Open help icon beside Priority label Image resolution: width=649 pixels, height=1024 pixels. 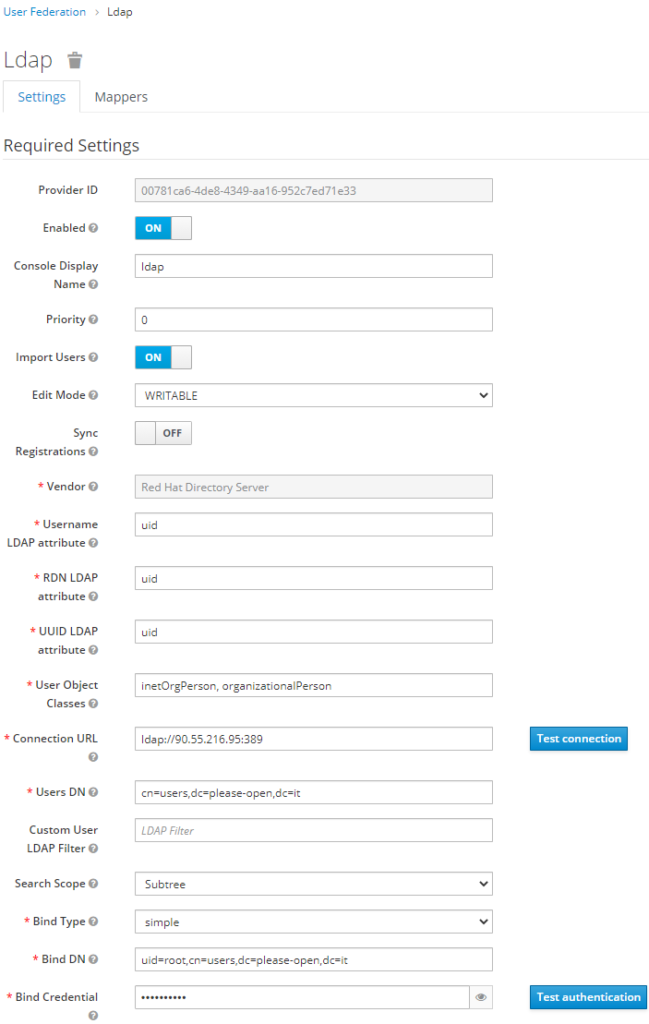(x=93, y=319)
